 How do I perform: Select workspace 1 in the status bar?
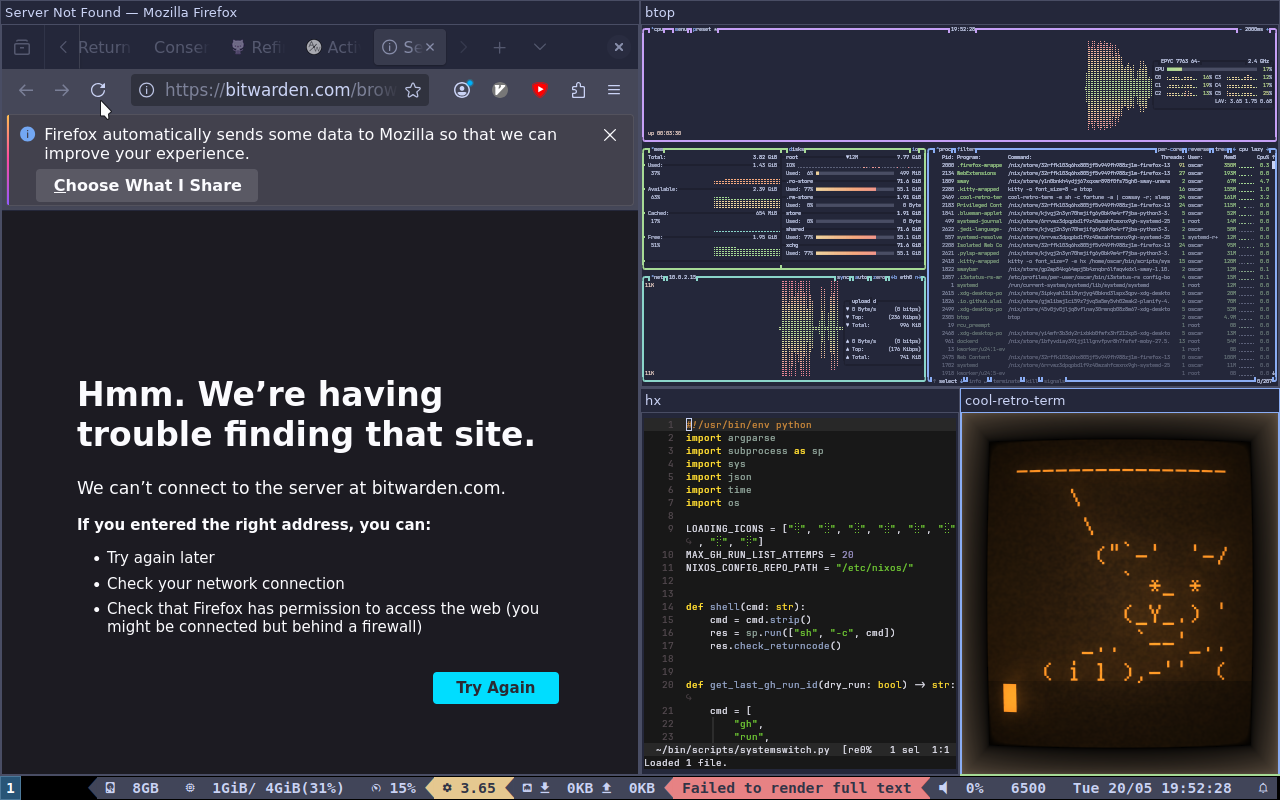[x=10, y=788]
